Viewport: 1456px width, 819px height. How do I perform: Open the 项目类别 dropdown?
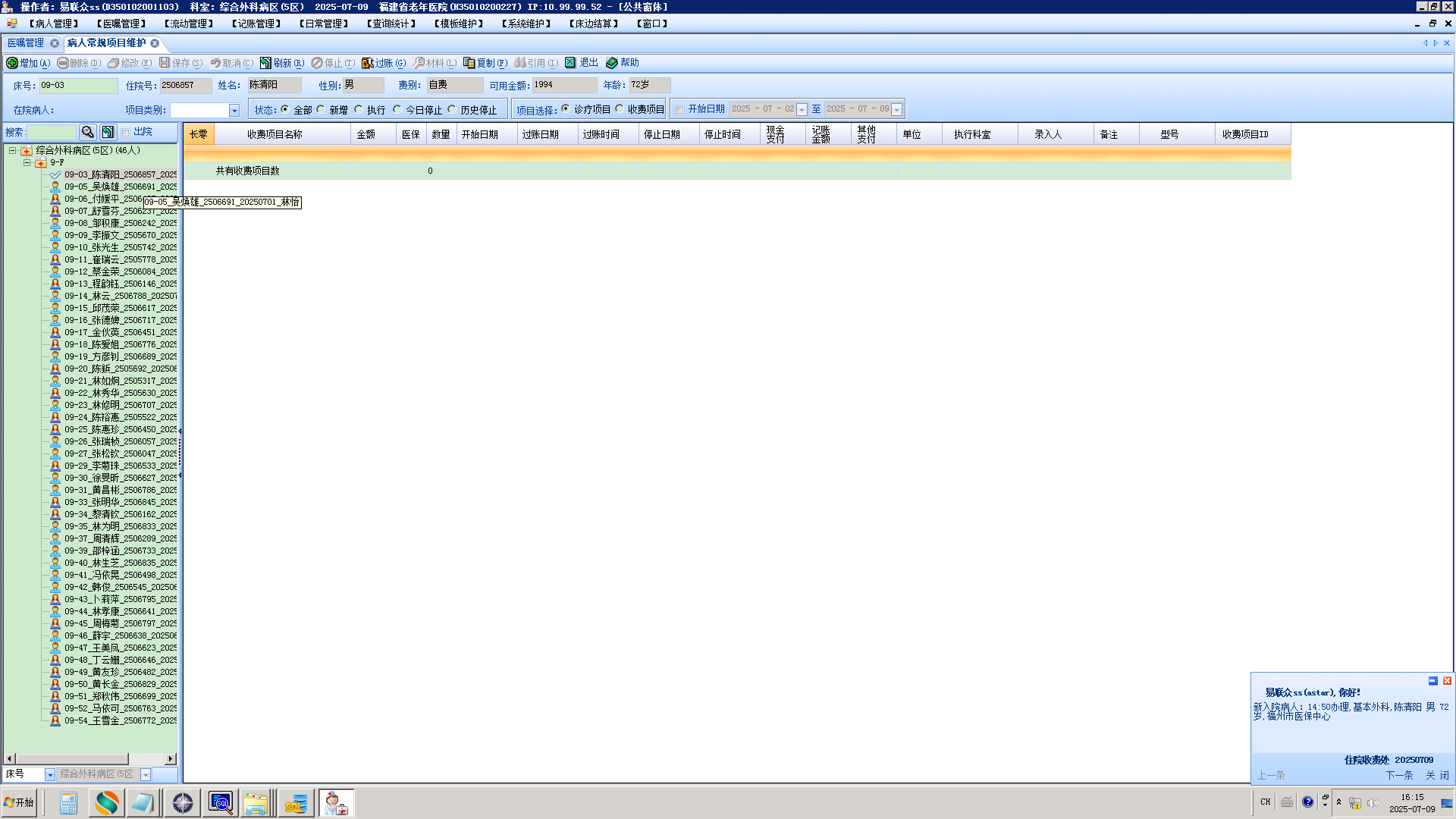(234, 111)
